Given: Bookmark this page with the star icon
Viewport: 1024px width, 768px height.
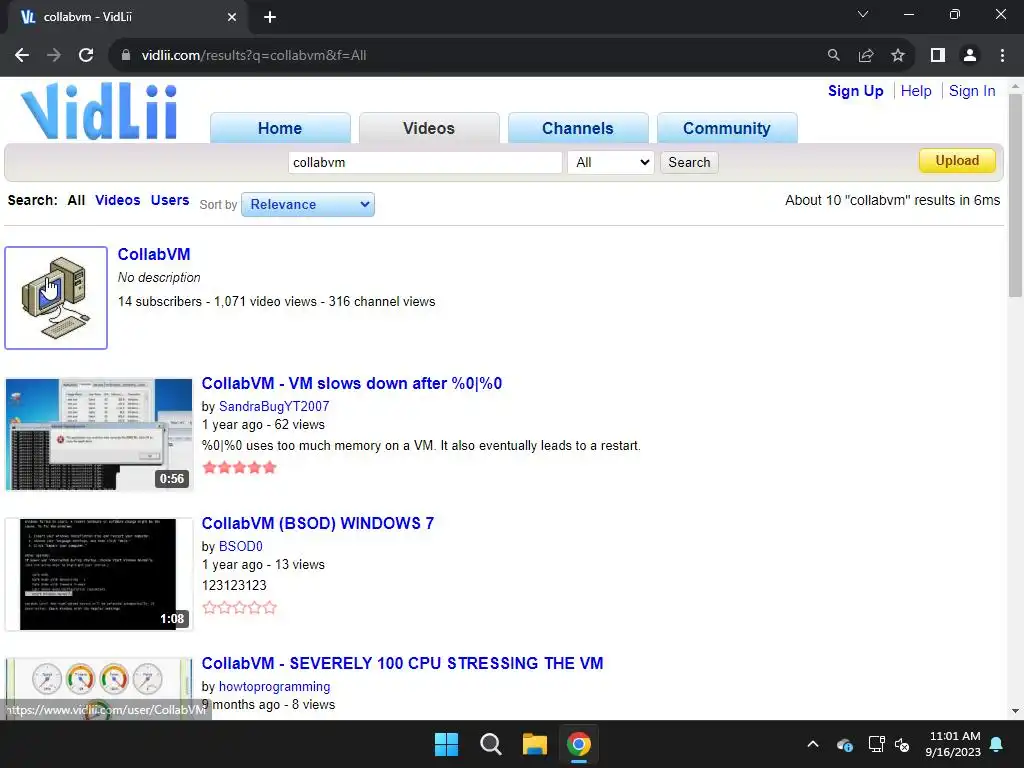Looking at the screenshot, I should tap(898, 56).
